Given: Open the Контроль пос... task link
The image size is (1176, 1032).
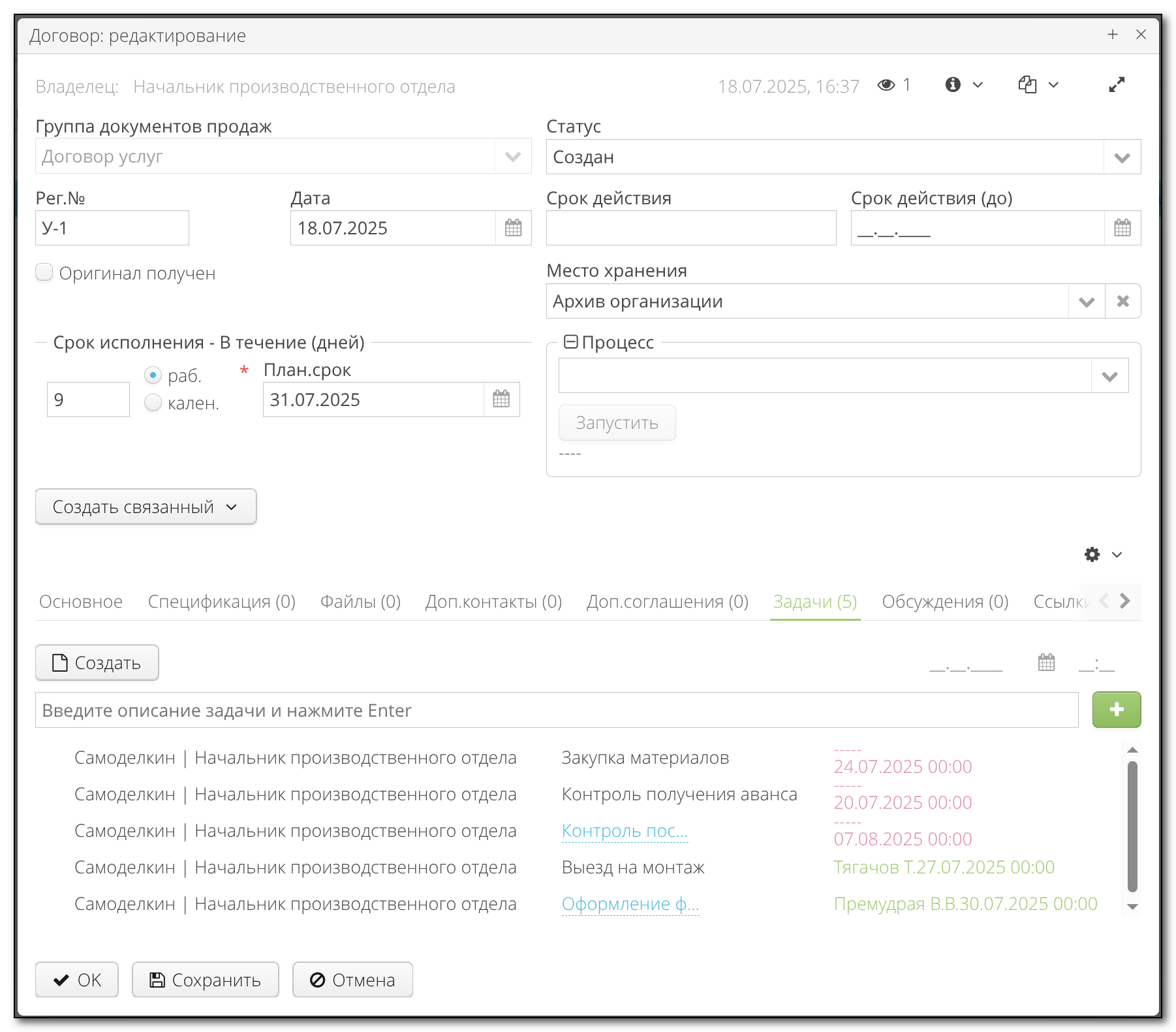Looking at the screenshot, I should 625,830.
